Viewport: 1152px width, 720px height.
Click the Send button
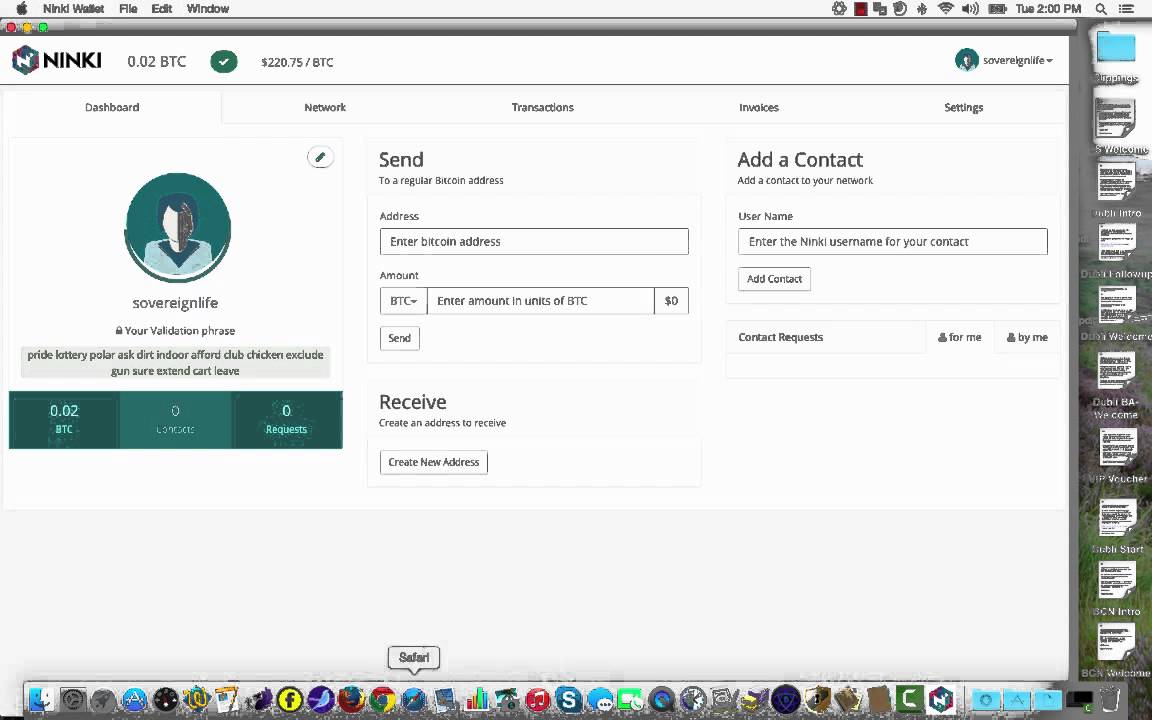tap(400, 338)
